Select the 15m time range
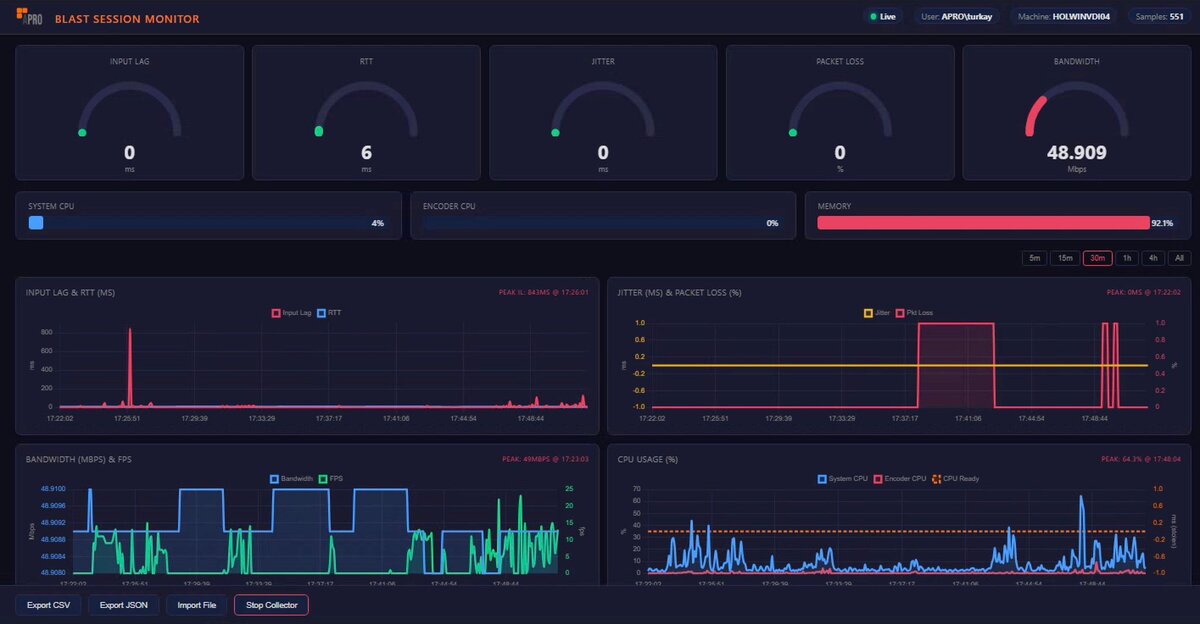The height and width of the screenshot is (624, 1200). pyautogui.click(x=1065, y=258)
